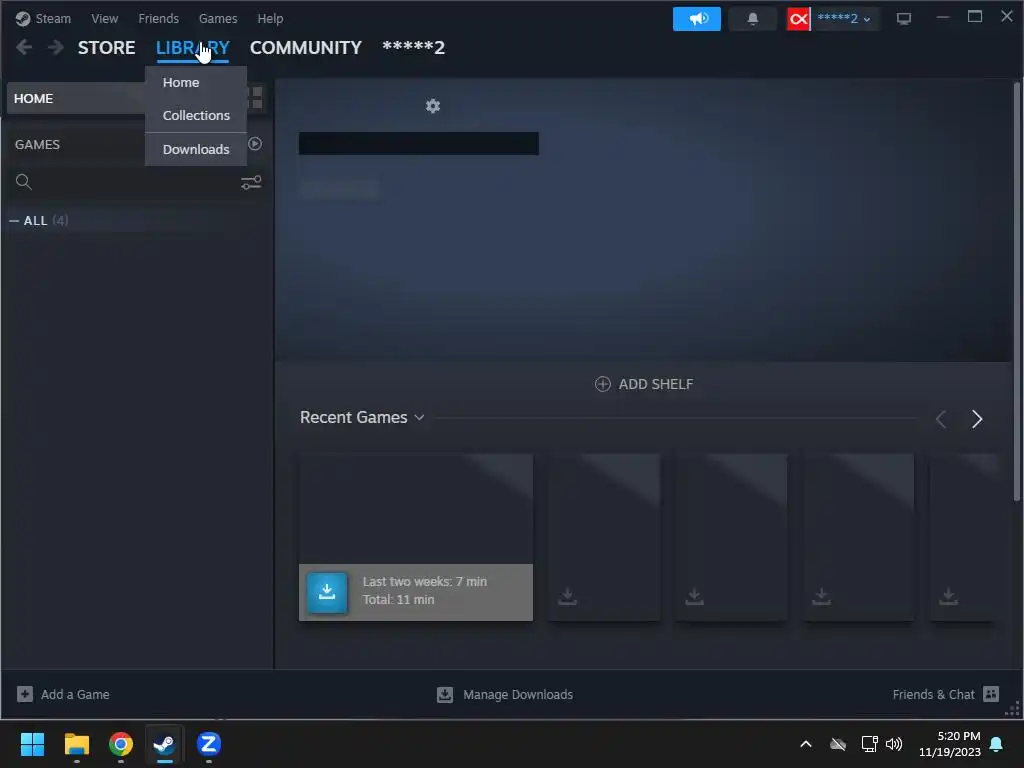
Task: Go back with the left arrow
Action: coord(24,47)
